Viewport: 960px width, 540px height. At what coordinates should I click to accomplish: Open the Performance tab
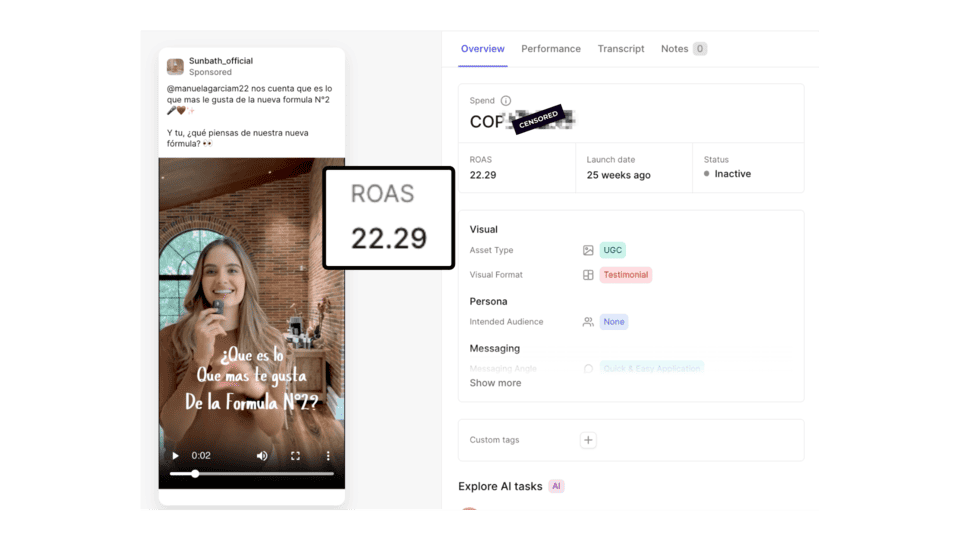click(551, 48)
